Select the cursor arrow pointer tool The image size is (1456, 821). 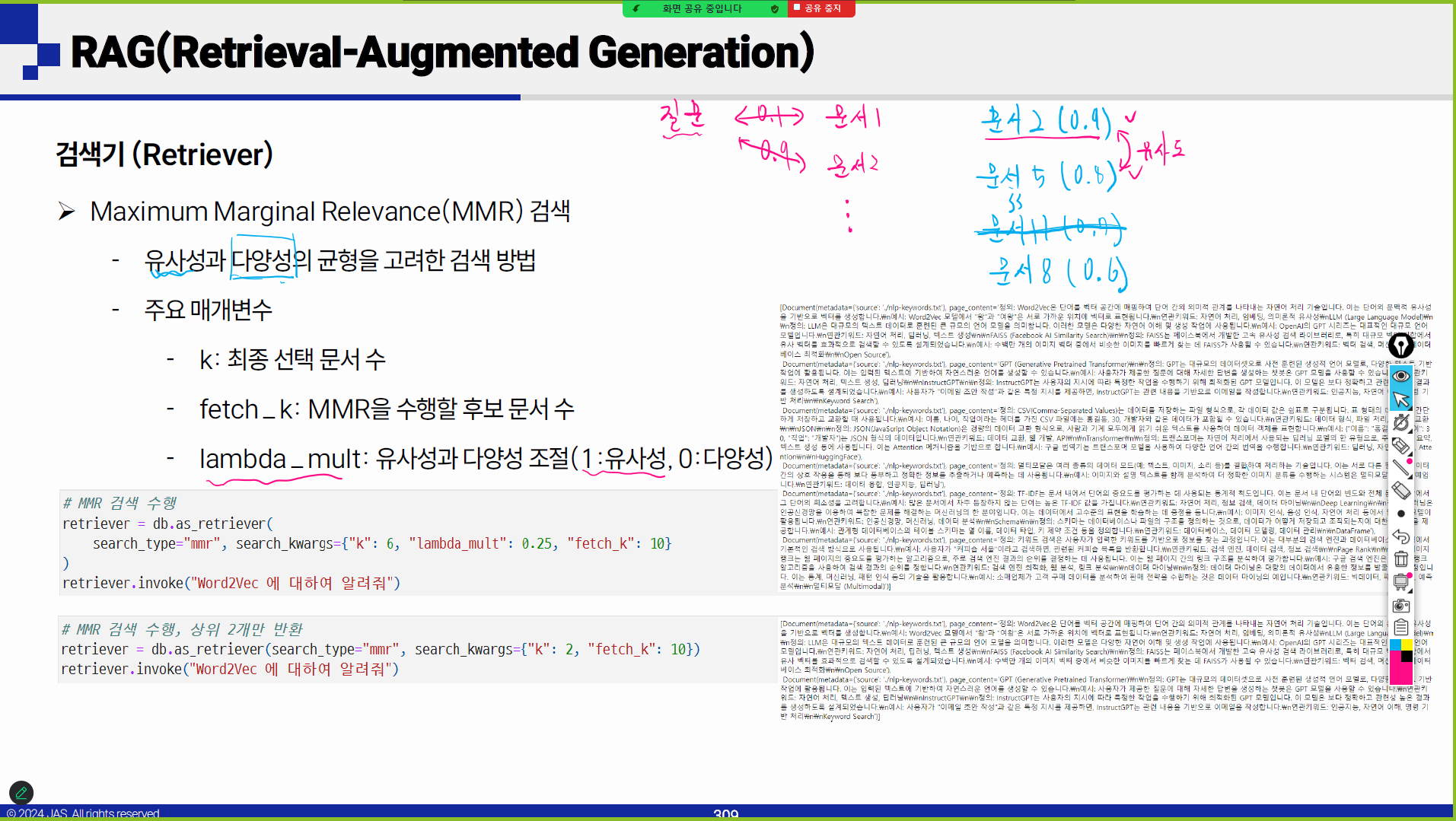[x=1400, y=399]
